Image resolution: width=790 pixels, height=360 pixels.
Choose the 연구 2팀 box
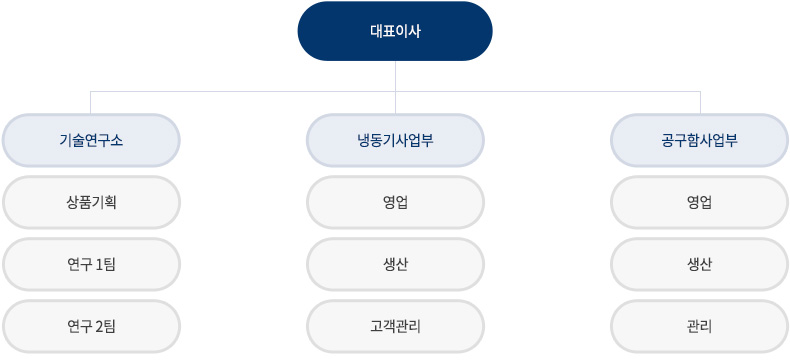[91, 327]
